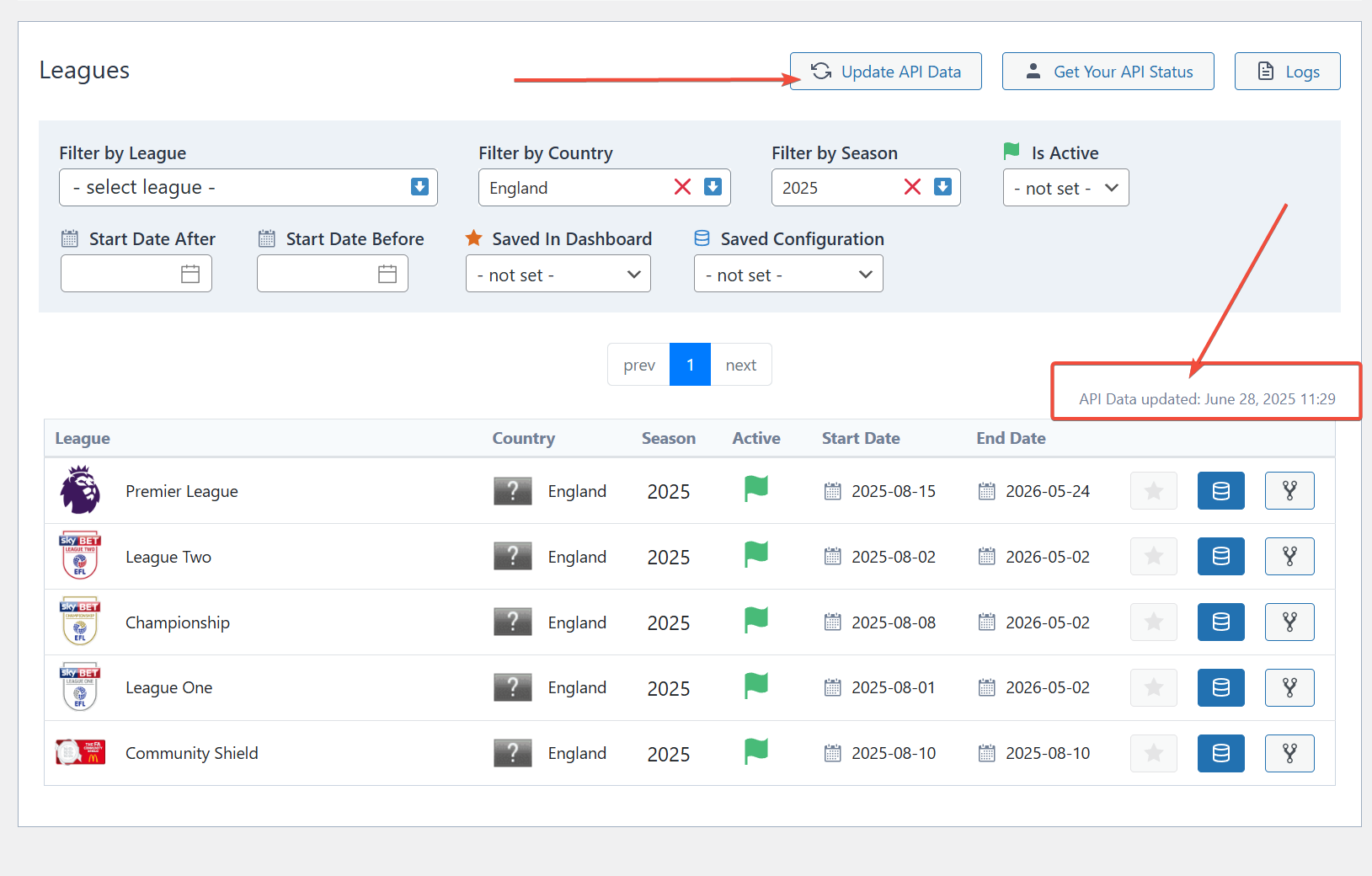Click the League One name

[x=169, y=687]
